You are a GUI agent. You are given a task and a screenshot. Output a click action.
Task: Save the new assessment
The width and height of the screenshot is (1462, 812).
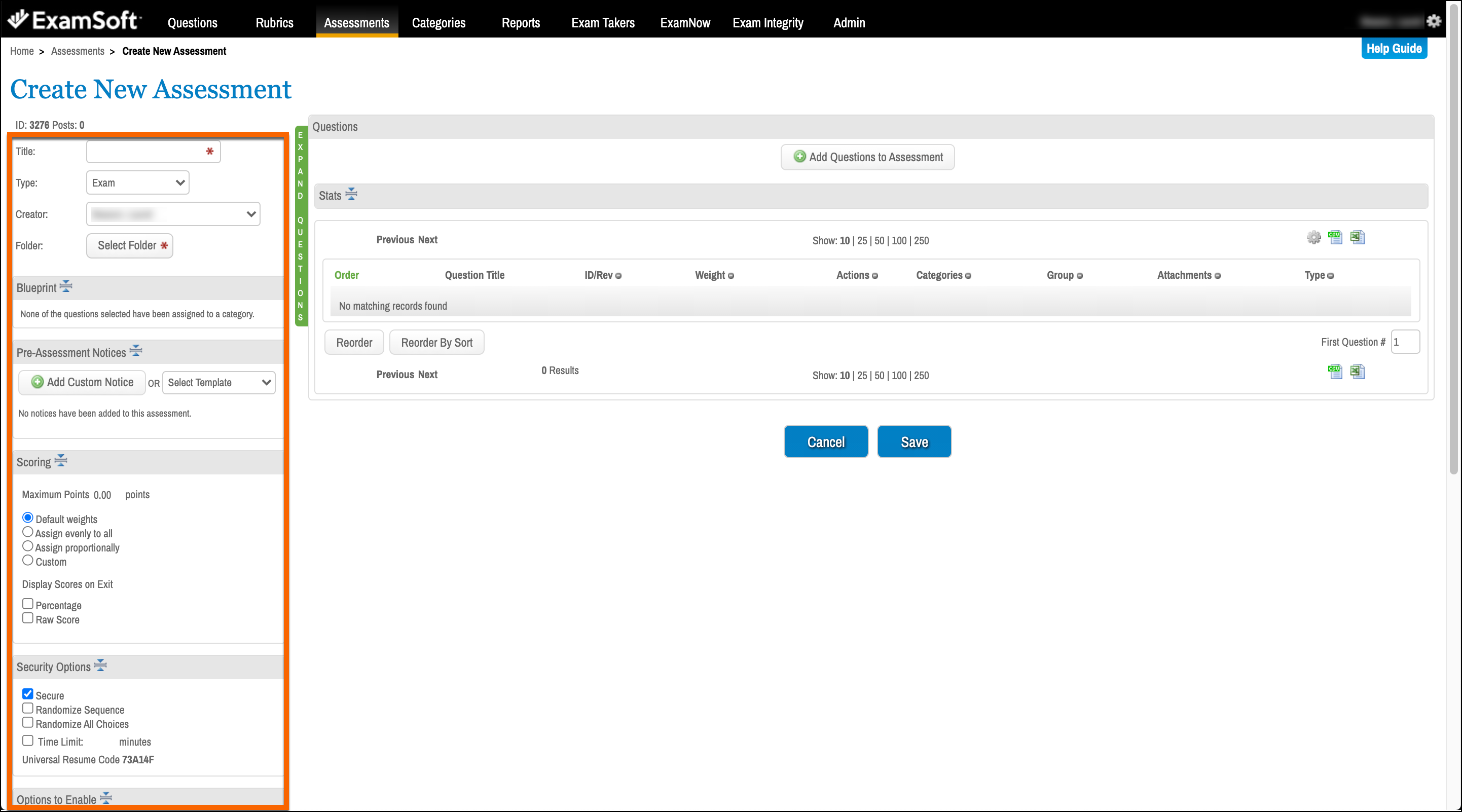pyautogui.click(x=913, y=441)
